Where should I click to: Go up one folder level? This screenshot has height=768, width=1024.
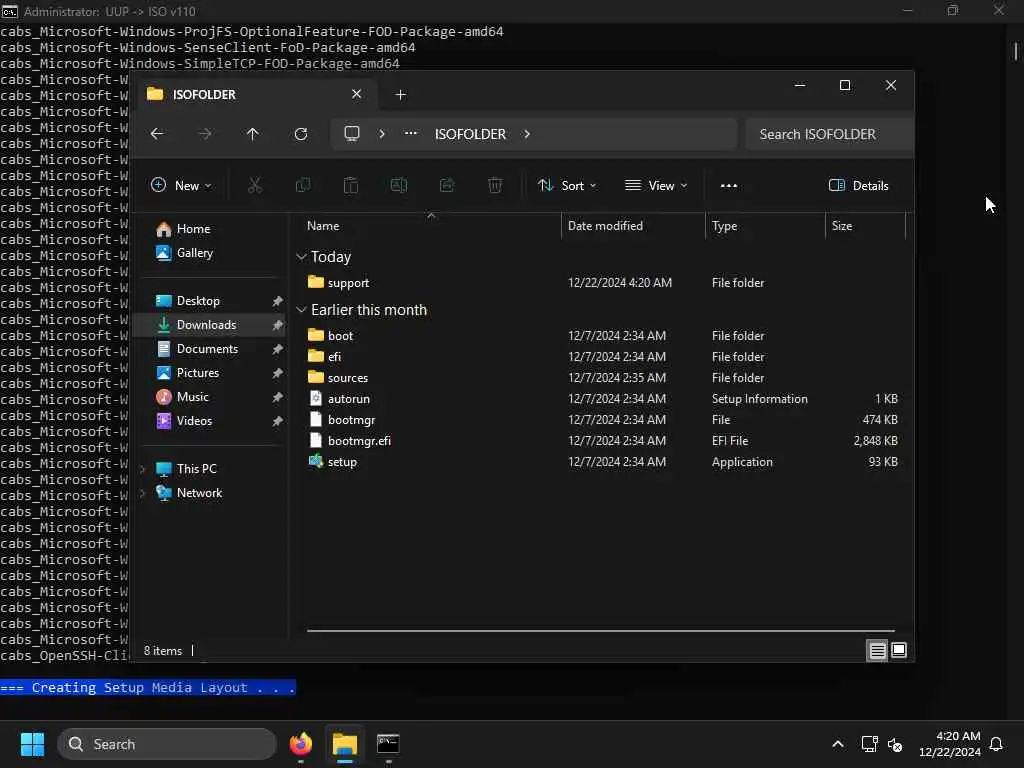pos(253,134)
